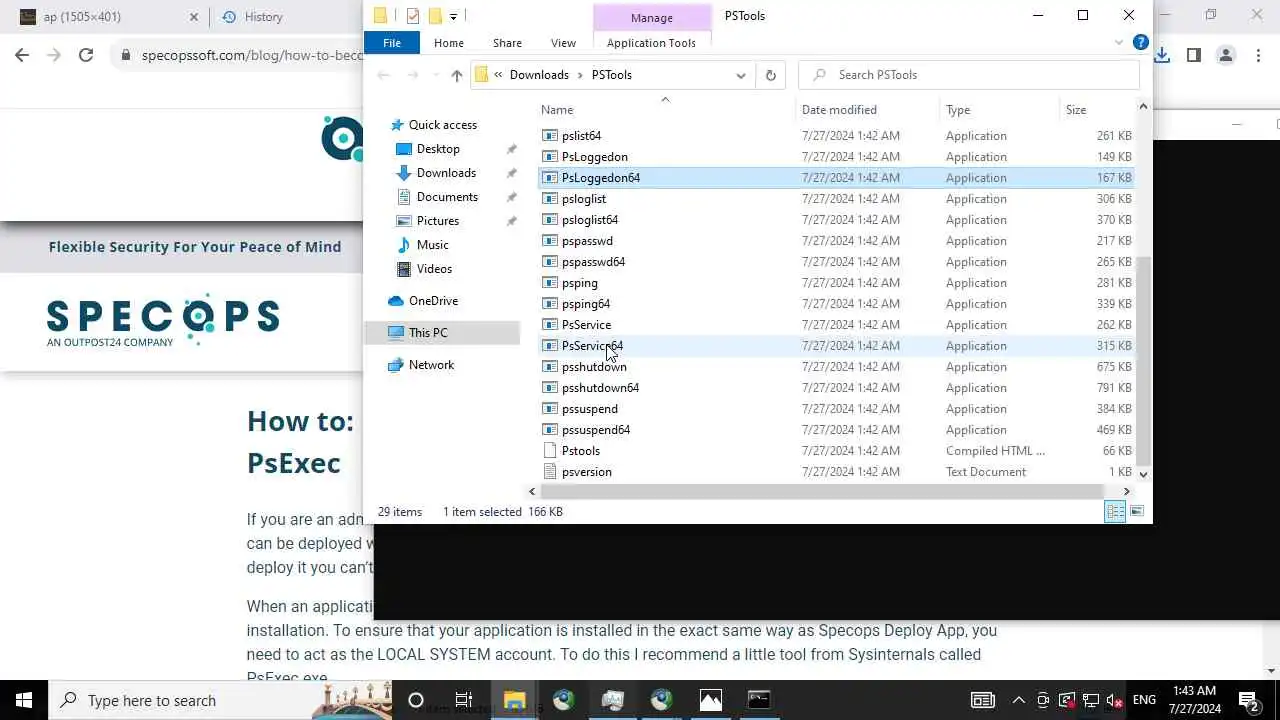Click the New folder quick access icon
The image size is (1280, 720).
click(435, 15)
